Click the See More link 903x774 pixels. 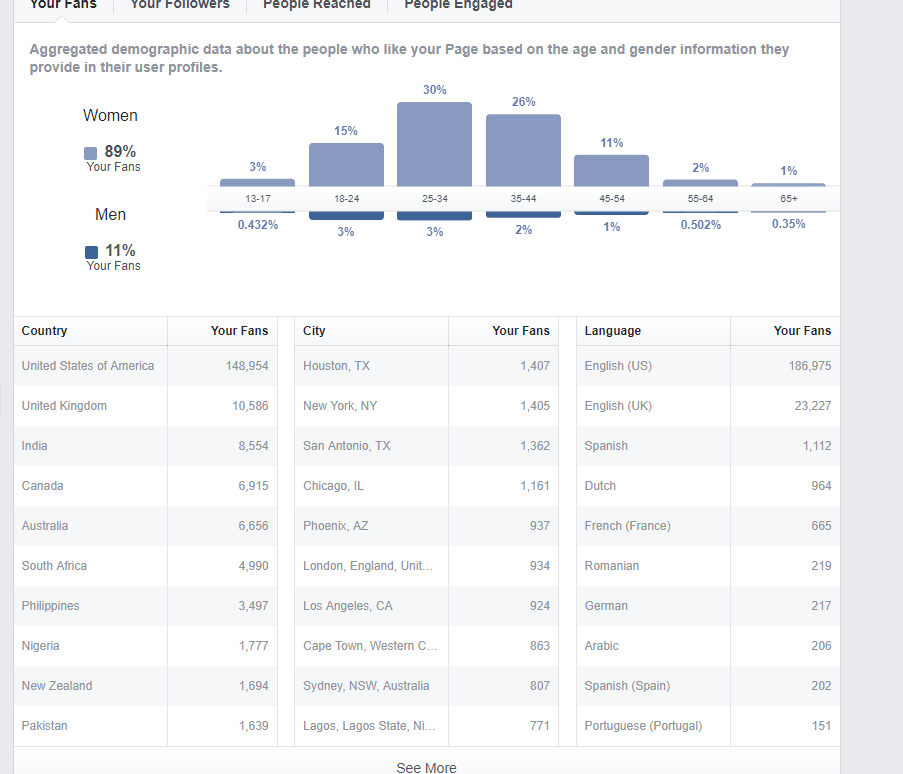click(x=426, y=767)
